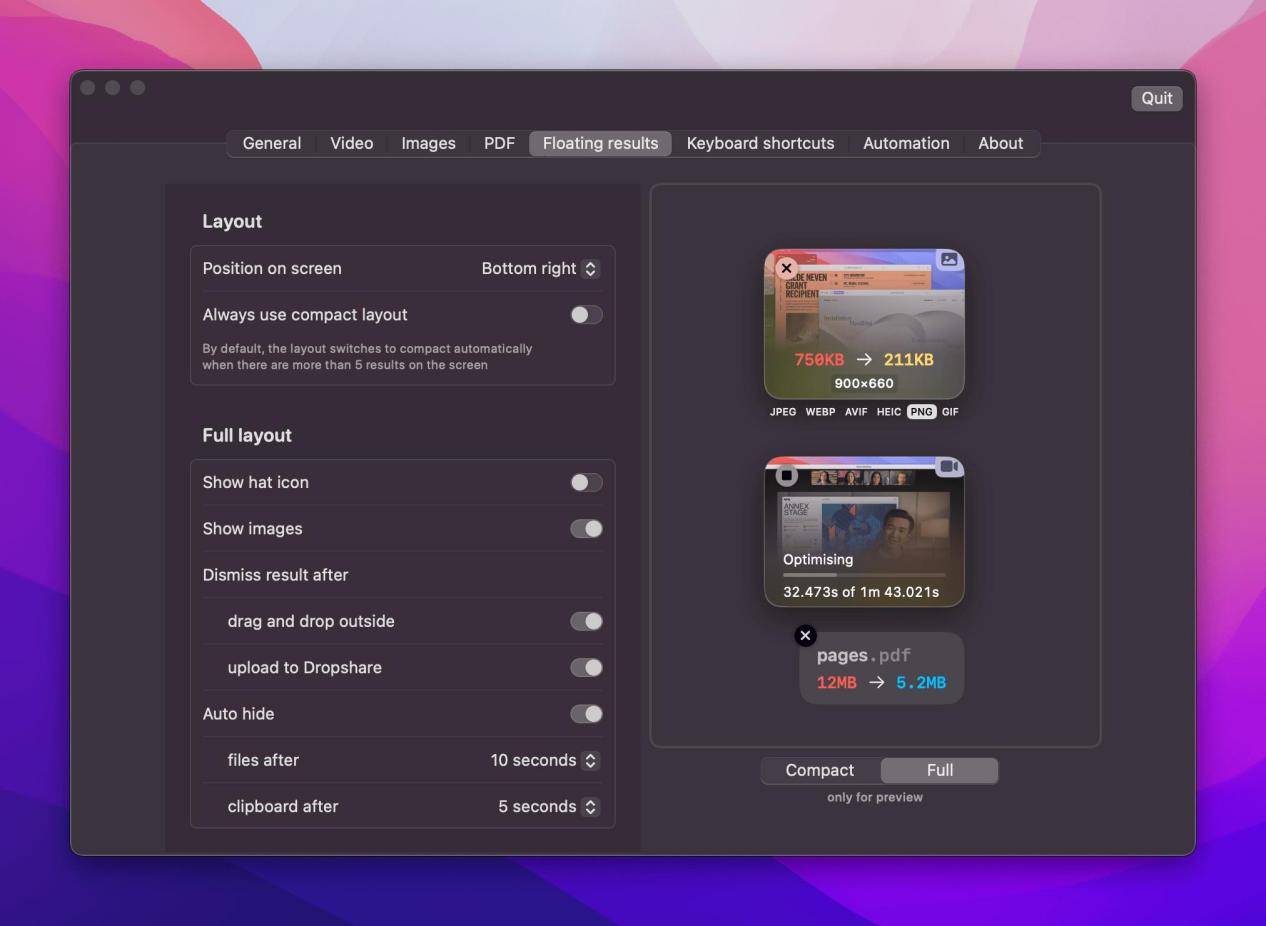
Task: Click the 12MB original PDF size
Action: 836,683
